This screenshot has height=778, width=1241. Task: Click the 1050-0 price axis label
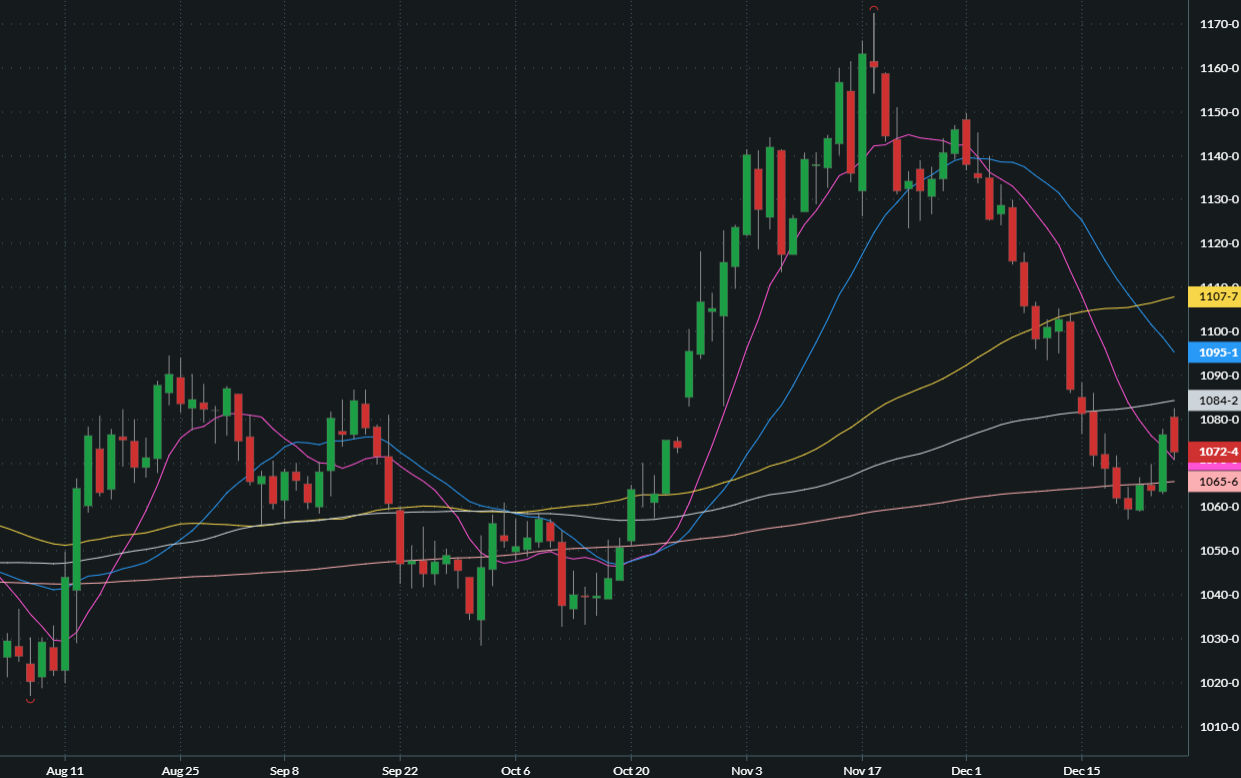click(1220, 551)
